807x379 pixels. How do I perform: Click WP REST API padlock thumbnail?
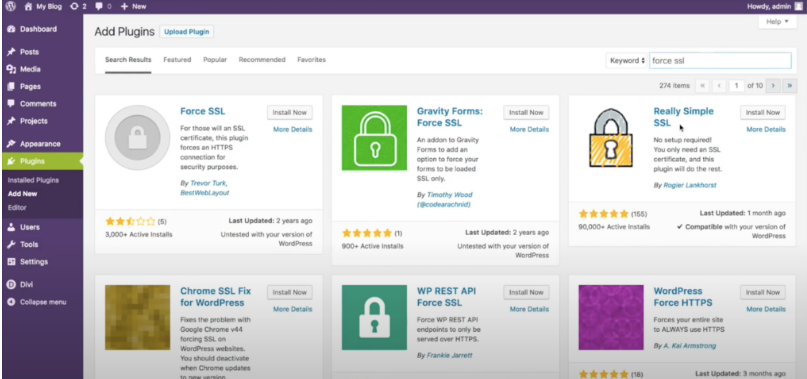(x=374, y=318)
